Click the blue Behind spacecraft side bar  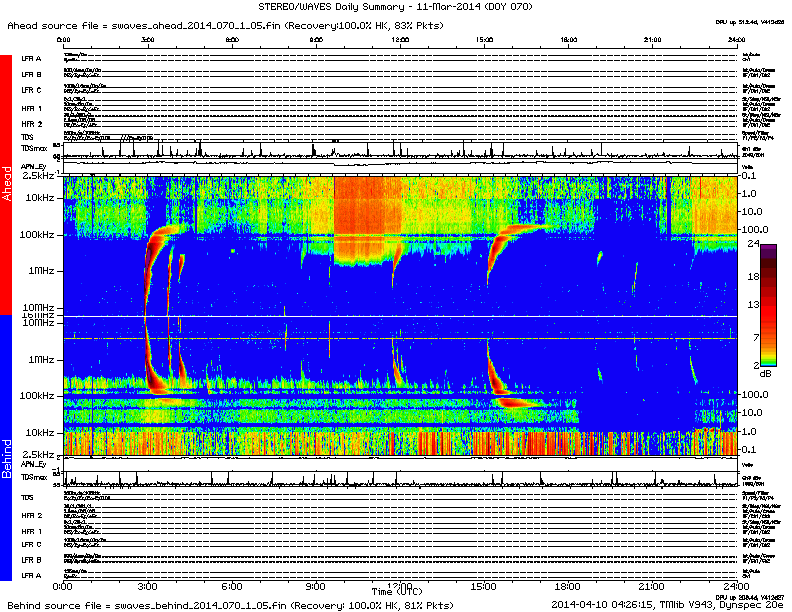[x=6, y=448]
